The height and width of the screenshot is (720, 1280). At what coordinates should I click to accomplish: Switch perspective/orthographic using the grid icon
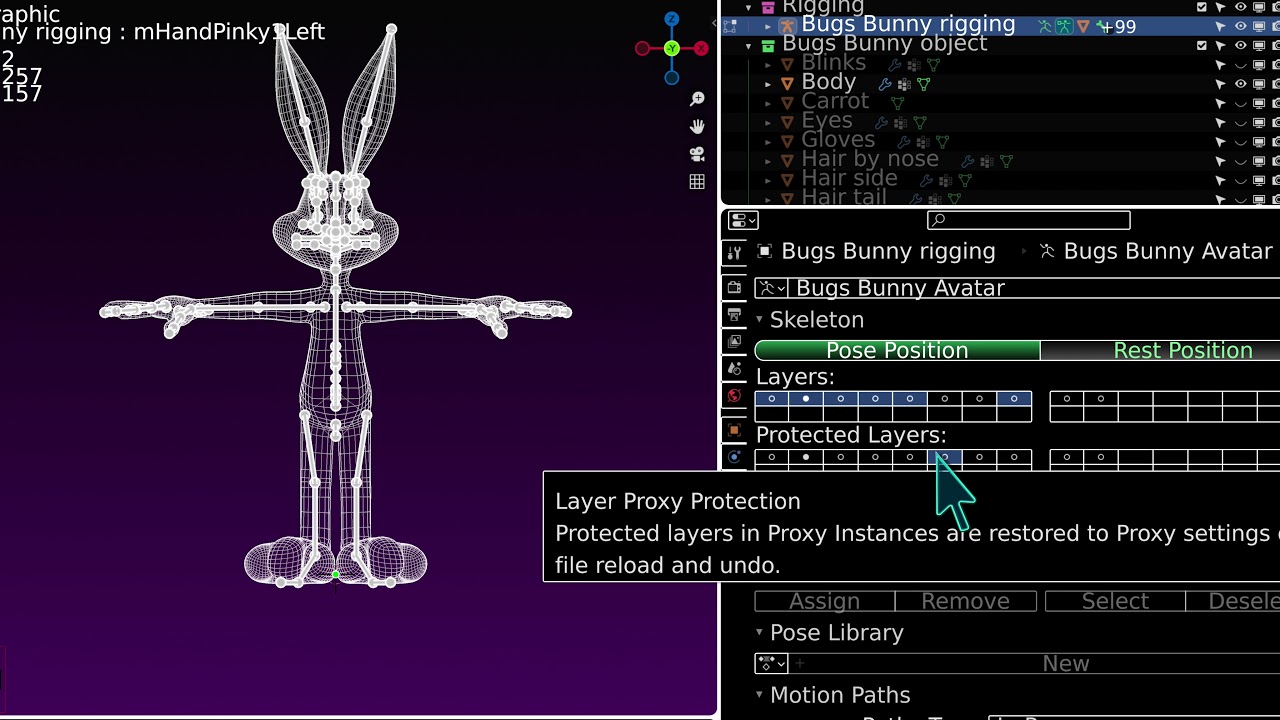click(697, 182)
